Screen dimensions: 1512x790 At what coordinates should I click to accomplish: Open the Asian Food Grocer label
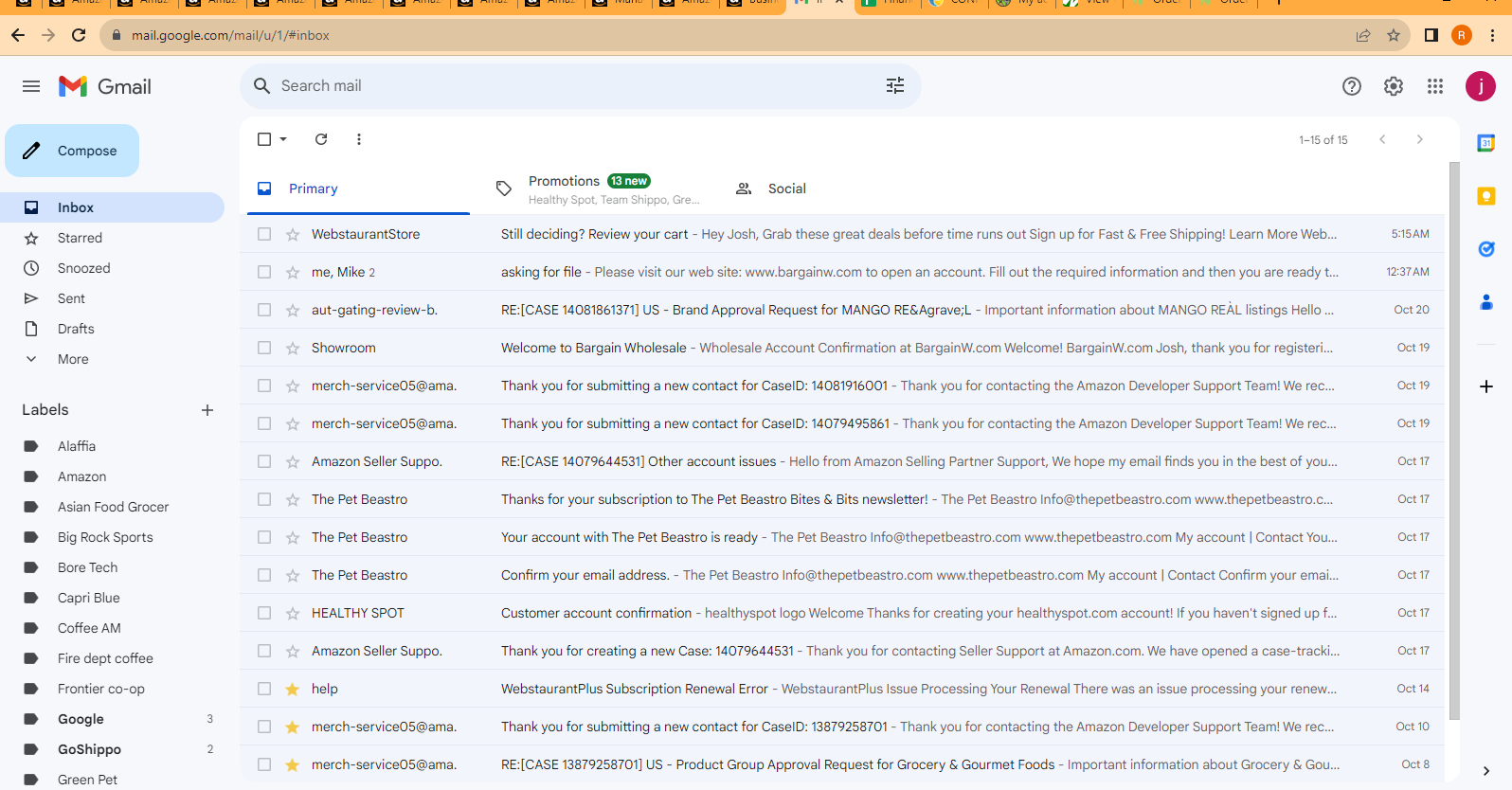pos(113,507)
